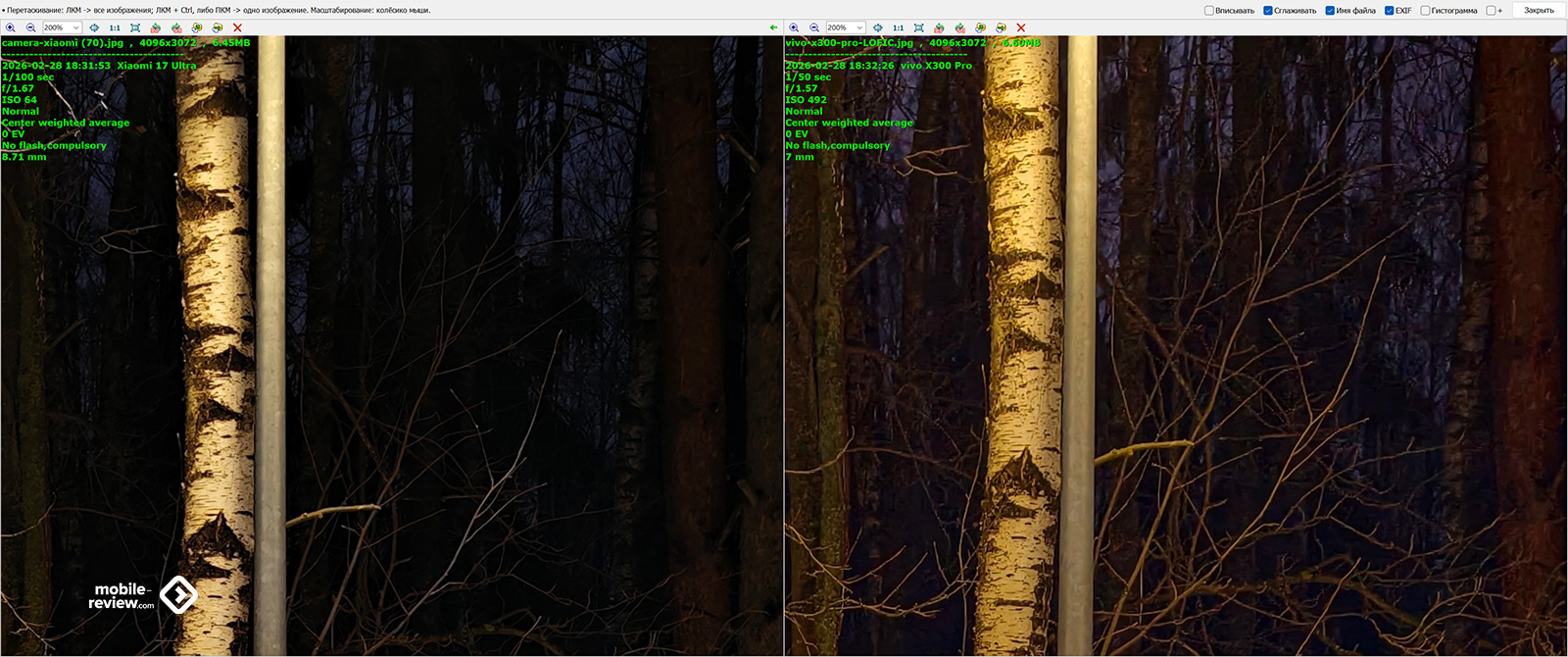Zoom out on the left Xiaomi image
This screenshot has height=657, width=1568.
pos(30,27)
